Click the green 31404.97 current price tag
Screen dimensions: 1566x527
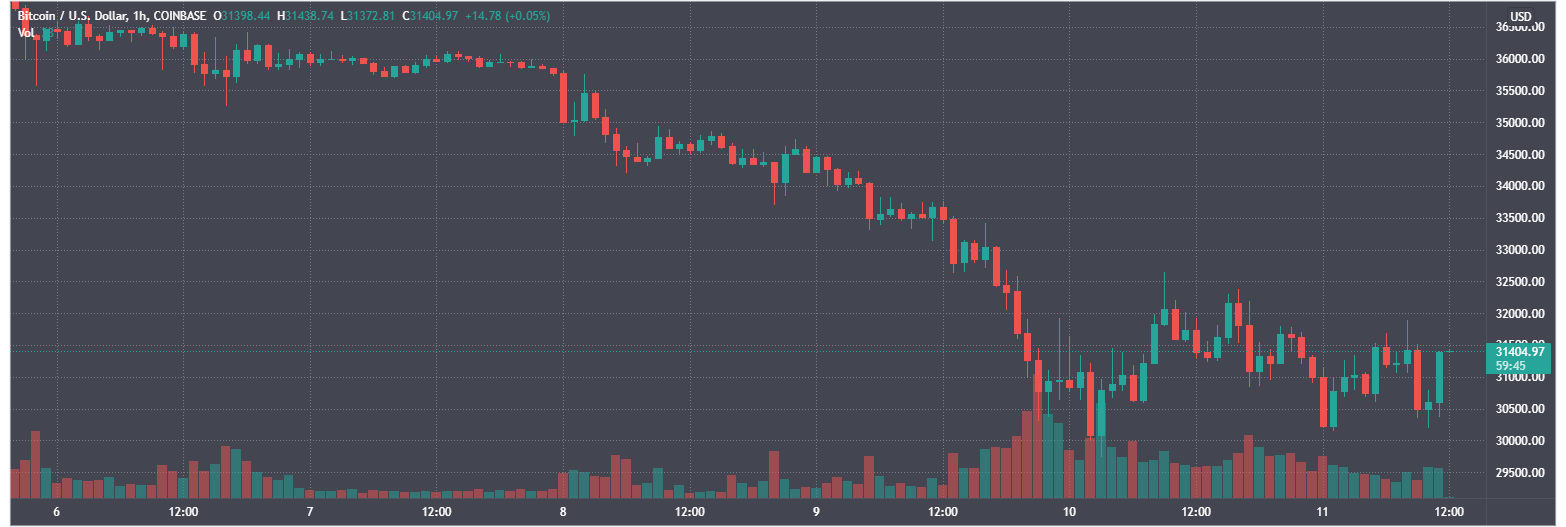coord(1520,351)
